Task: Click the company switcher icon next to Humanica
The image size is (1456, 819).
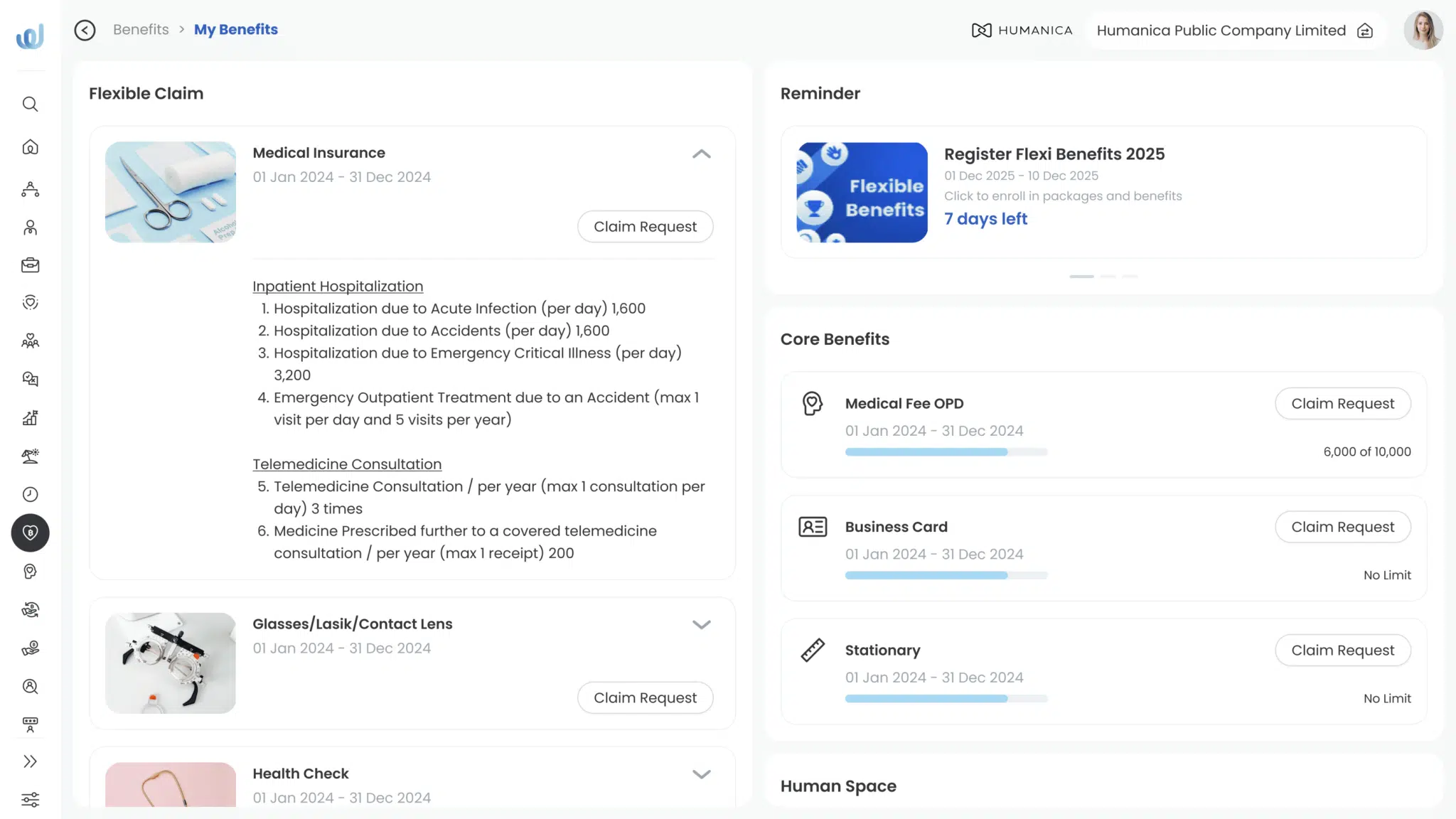Action: (x=1364, y=31)
